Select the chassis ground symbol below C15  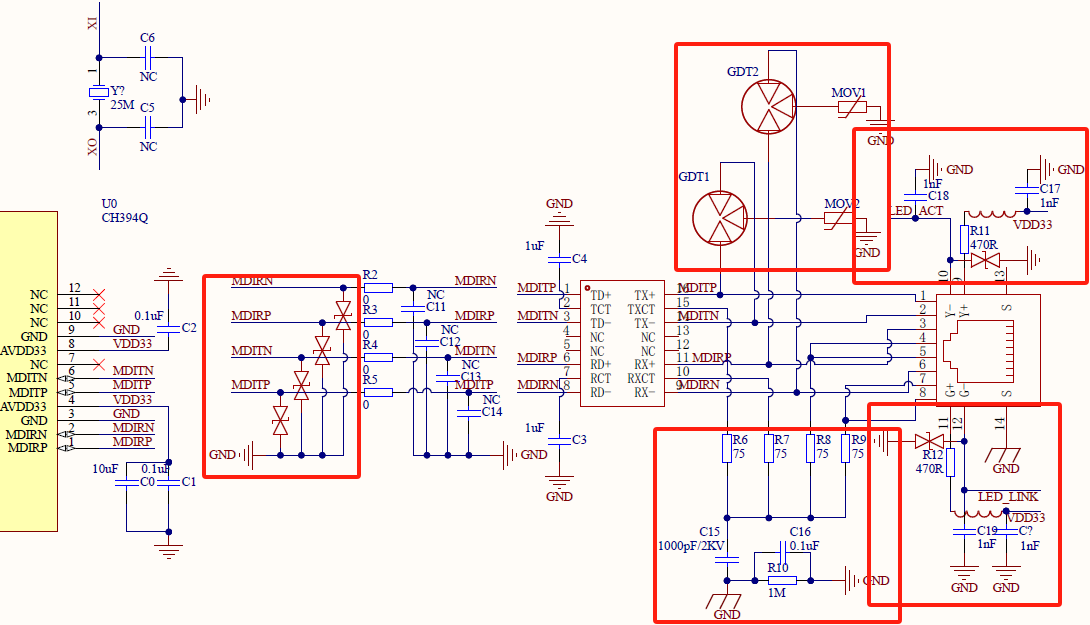(725, 603)
